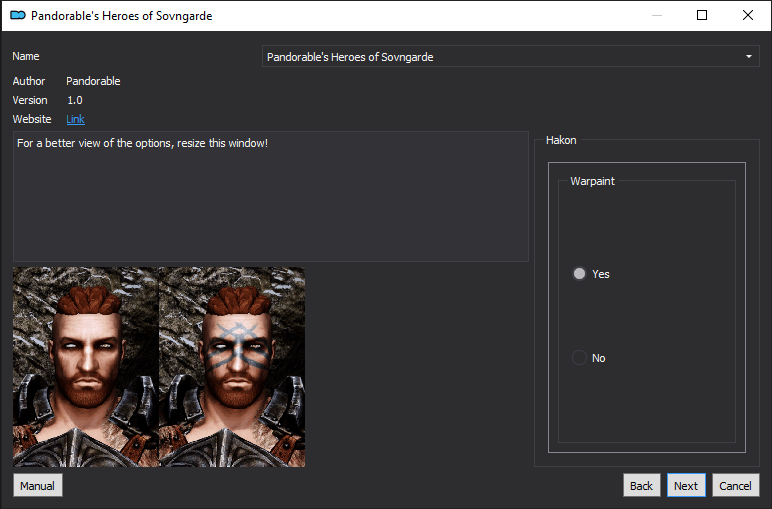
Task: Cancel the installer dialog
Action: [736, 486]
